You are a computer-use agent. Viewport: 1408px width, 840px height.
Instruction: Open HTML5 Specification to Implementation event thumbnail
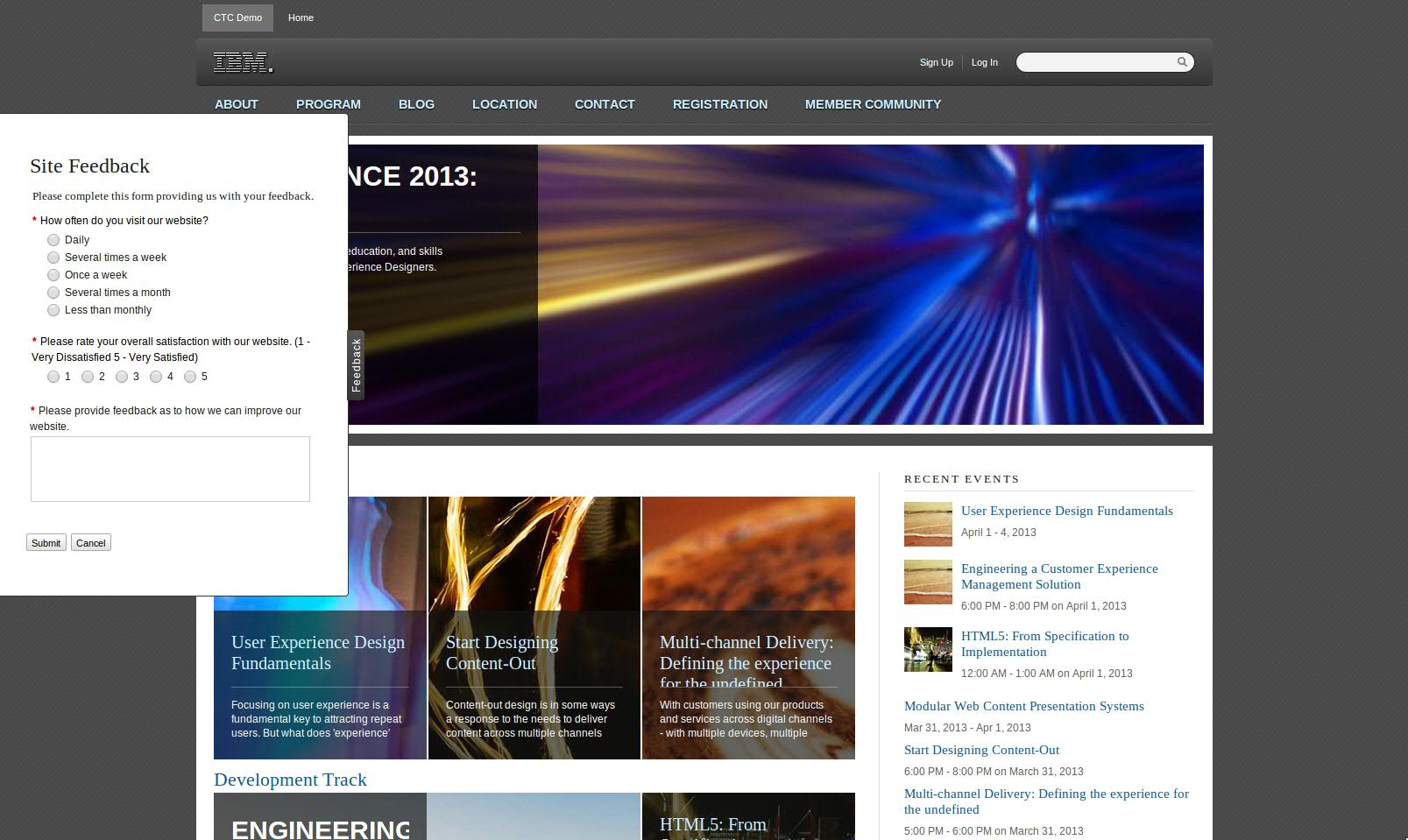[928, 649]
